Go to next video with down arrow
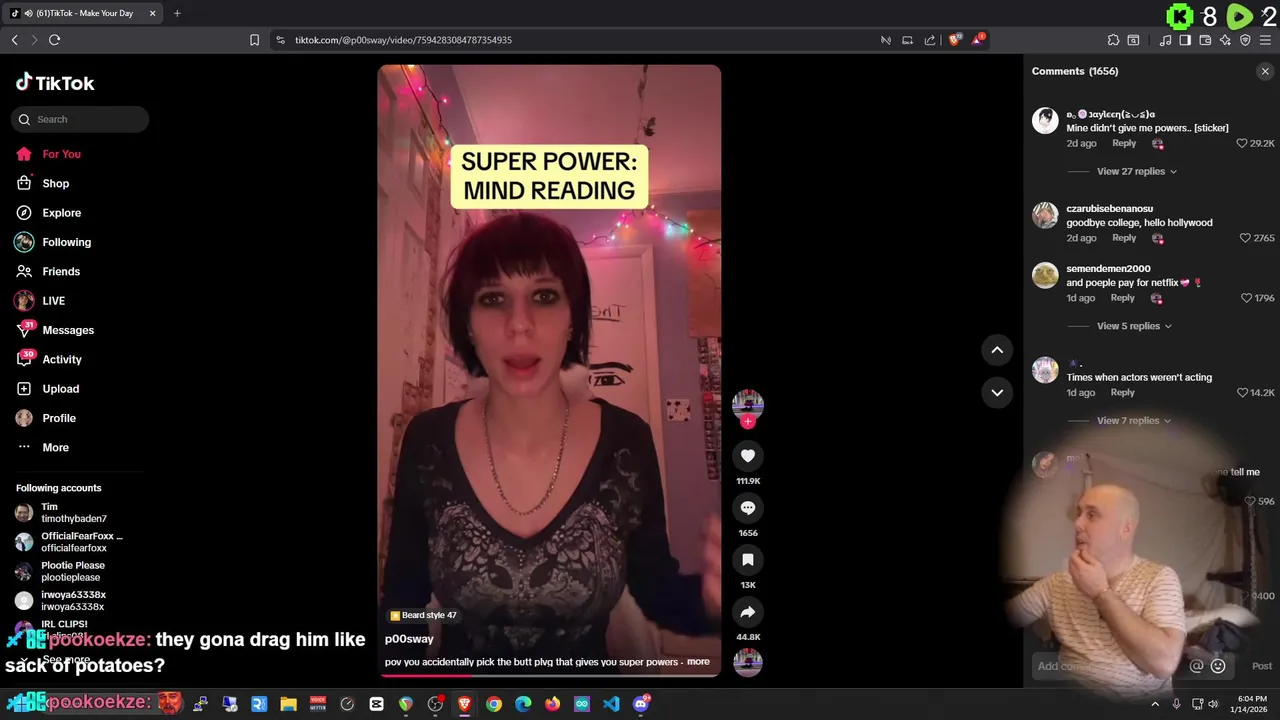Image resolution: width=1280 pixels, height=720 pixels. coord(997,392)
